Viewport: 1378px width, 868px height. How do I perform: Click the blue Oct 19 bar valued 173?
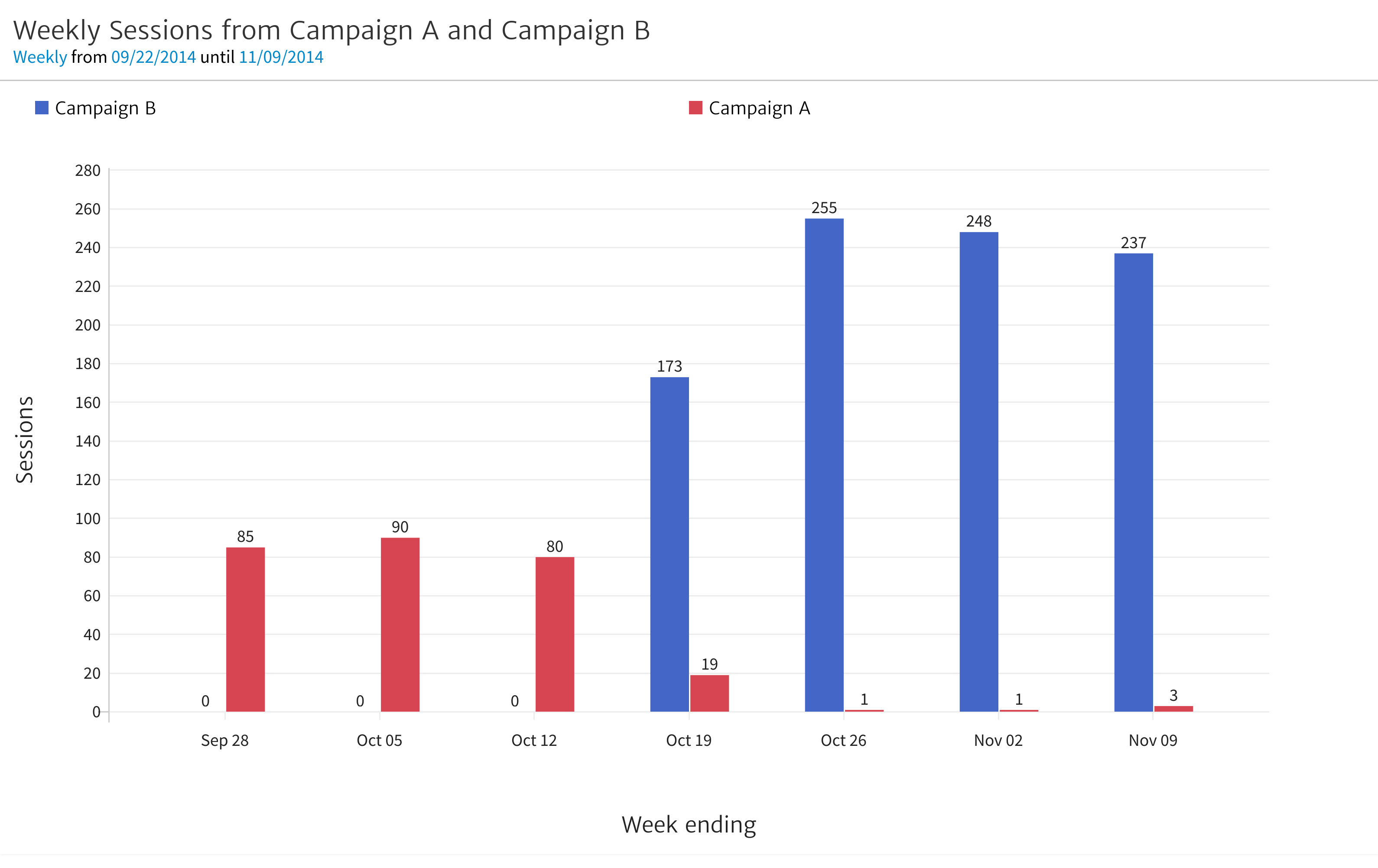click(669, 544)
